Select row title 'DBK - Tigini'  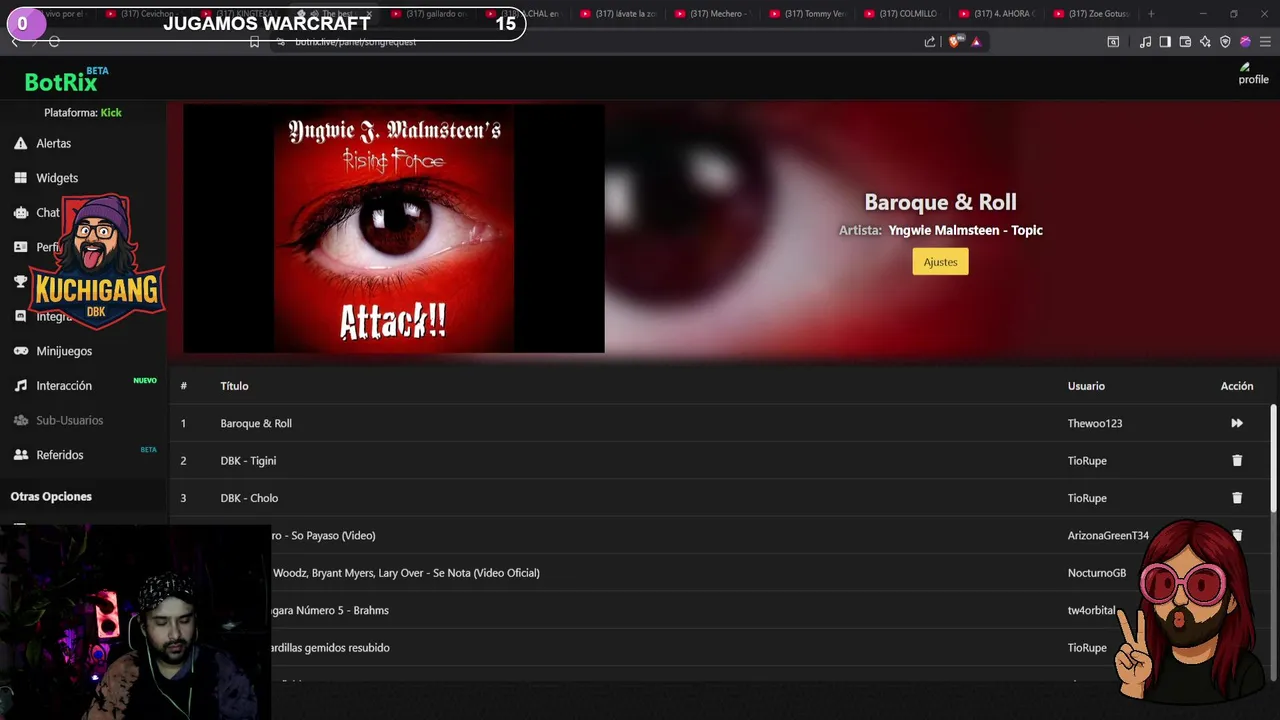[248, 461]
